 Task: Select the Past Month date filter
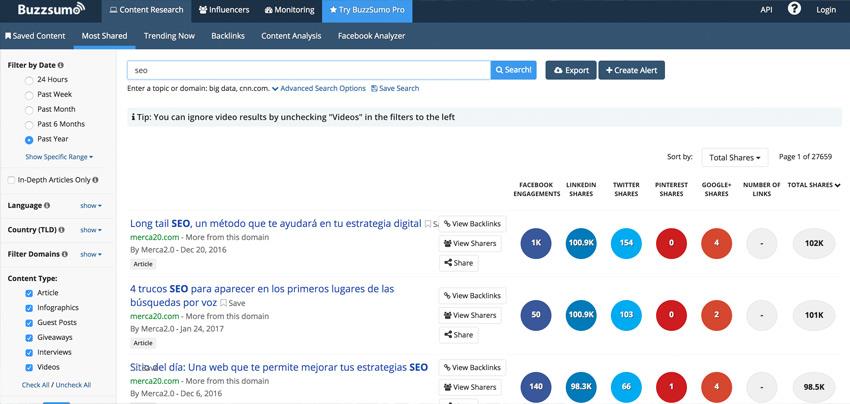29,110
